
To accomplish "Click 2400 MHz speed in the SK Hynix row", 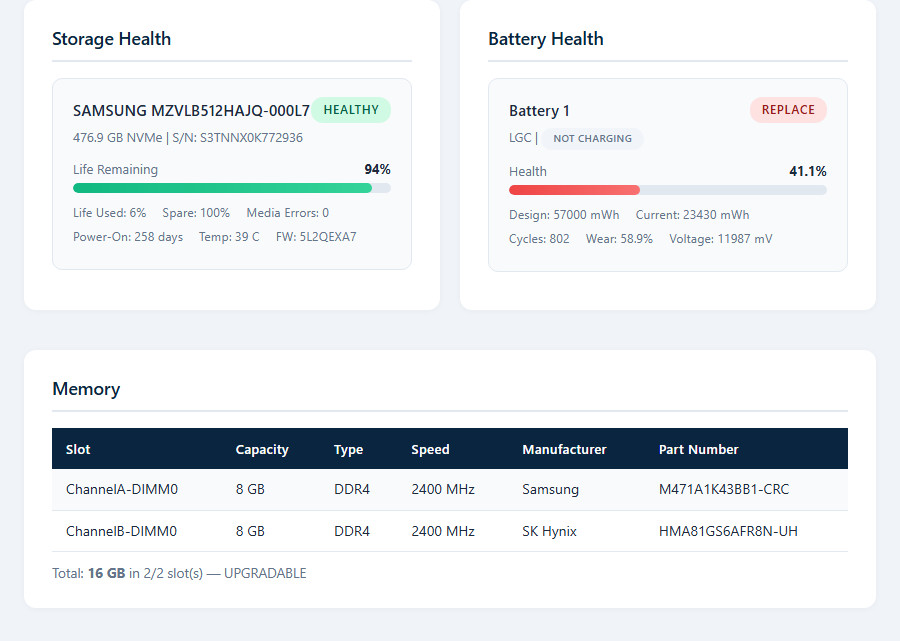I will (x=443, y=531).
